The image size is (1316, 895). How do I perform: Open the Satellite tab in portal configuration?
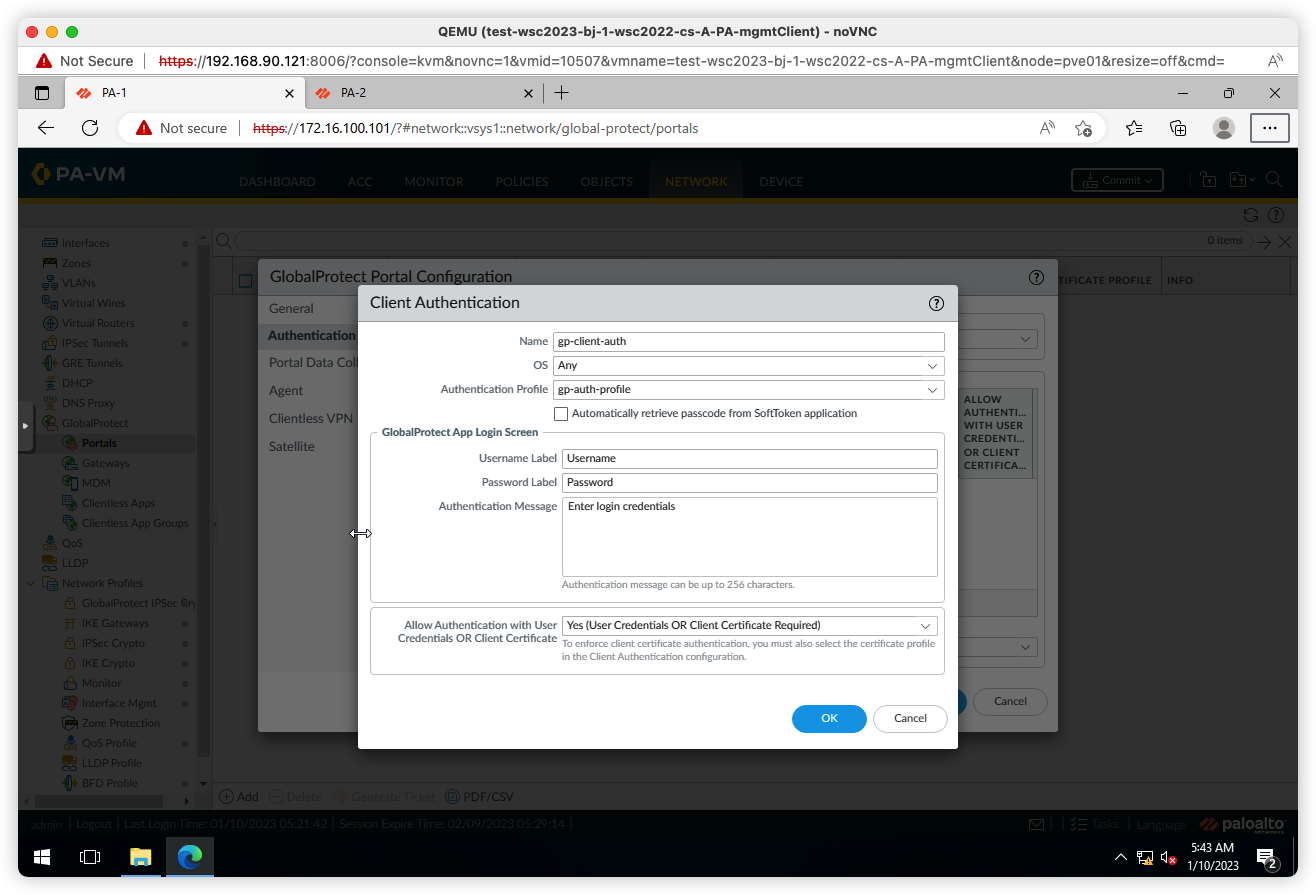tap(292, 446)
